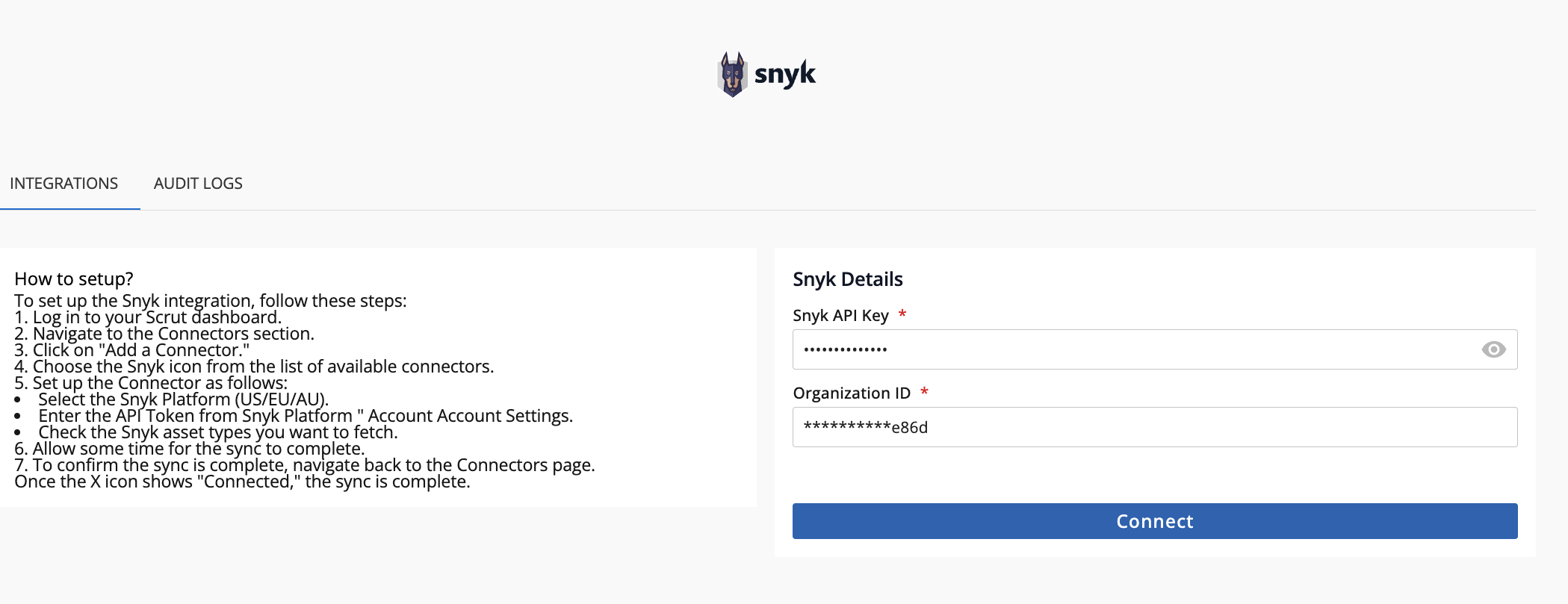Focus the Snyk API Key field
The width and height of the screenshot is (1568, 604).
point(1155,349)
